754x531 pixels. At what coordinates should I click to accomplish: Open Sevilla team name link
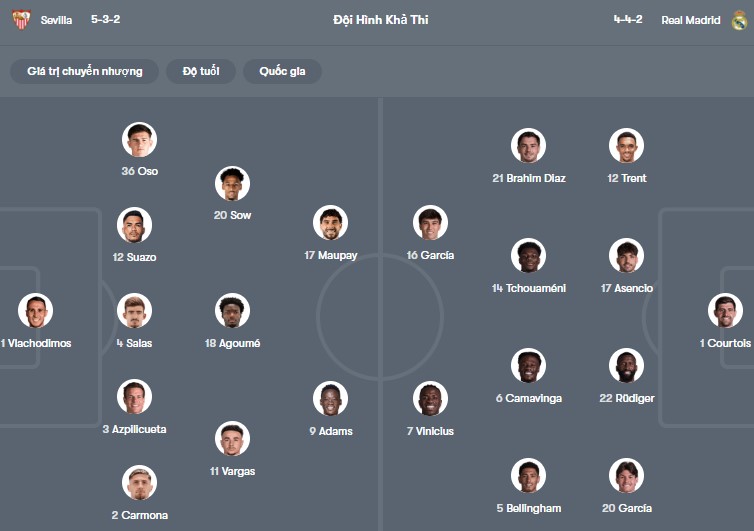click(x=56, y=20)
